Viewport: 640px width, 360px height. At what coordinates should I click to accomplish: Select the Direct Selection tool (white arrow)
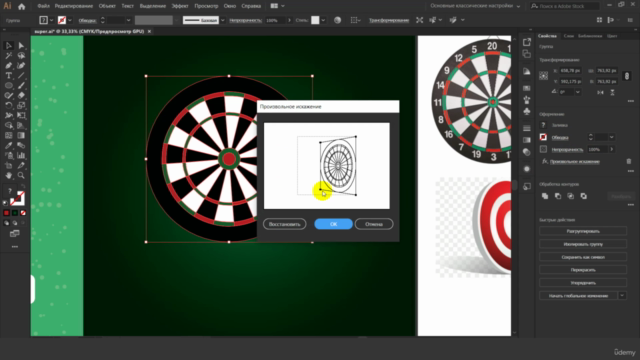click(21, 46)
